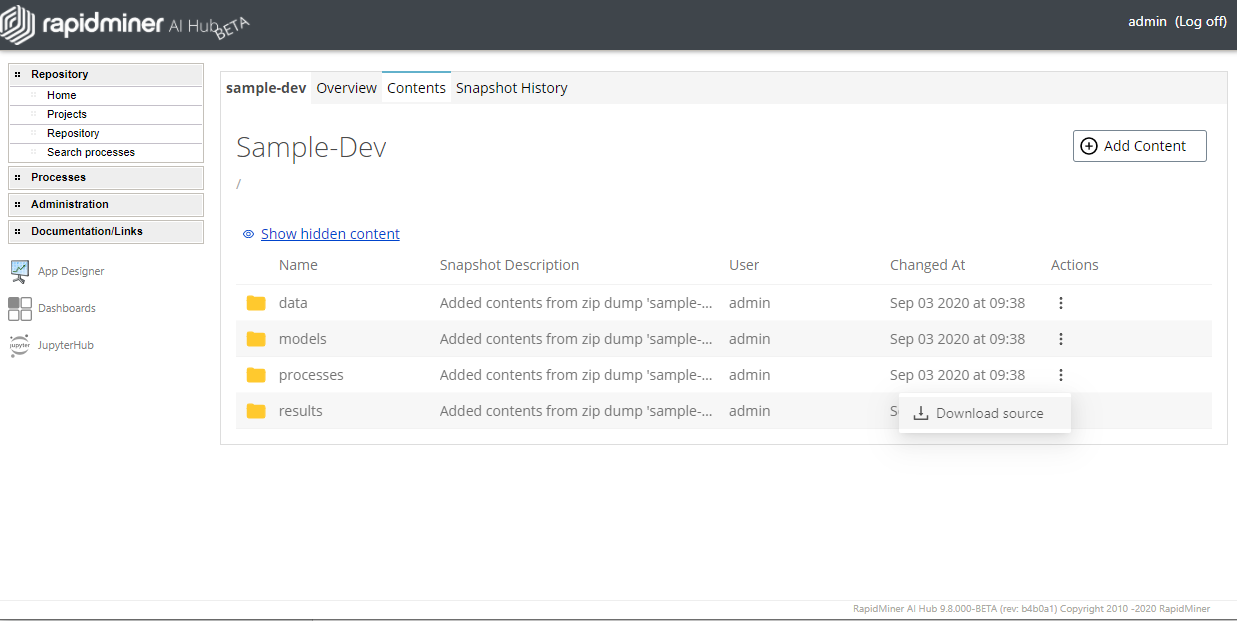The width and height of the screenshot is (1237, 621).
Task: Click Show hidden content link
Action: (x=330, y=234)
